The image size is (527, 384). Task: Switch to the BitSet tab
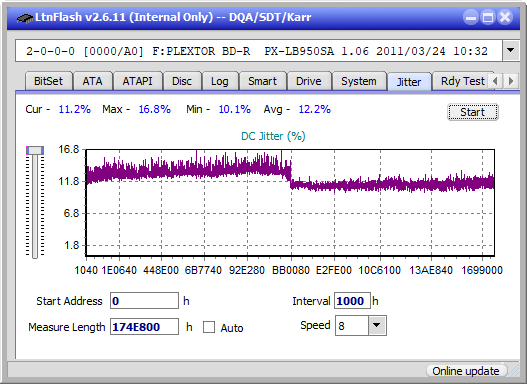(48, 81)
